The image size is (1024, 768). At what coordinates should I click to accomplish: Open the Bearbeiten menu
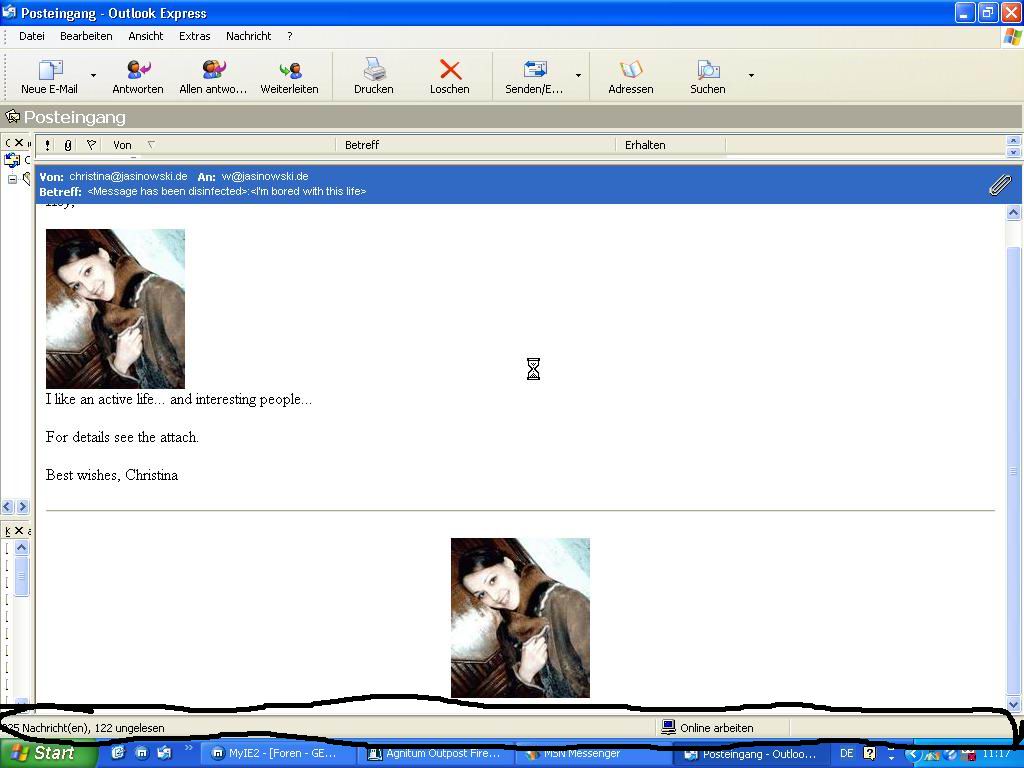(86, 36)
